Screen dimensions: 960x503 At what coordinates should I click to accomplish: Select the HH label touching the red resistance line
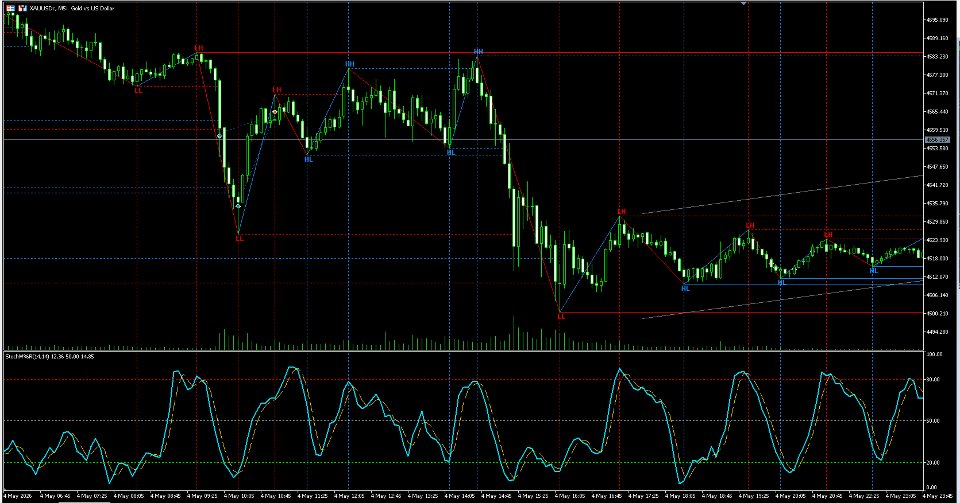click(478, 52)
